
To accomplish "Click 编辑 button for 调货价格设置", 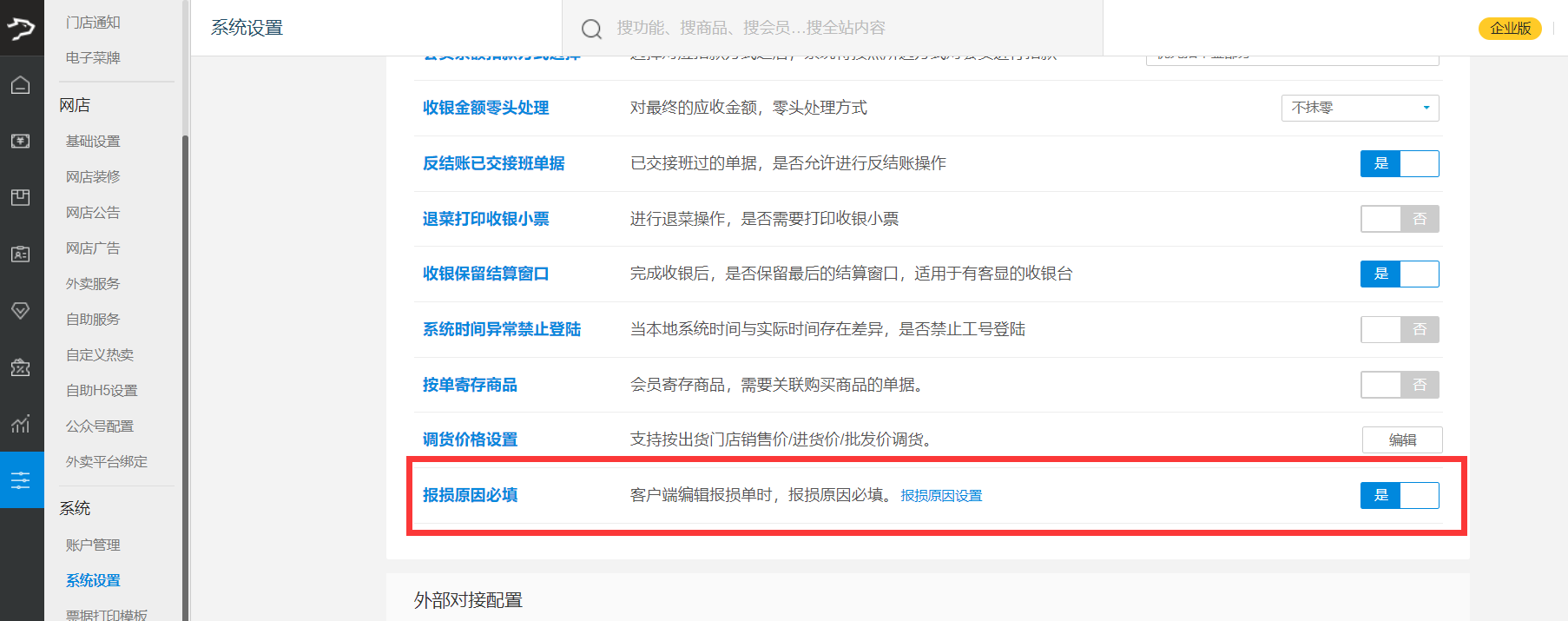I will coord(1402,439).
